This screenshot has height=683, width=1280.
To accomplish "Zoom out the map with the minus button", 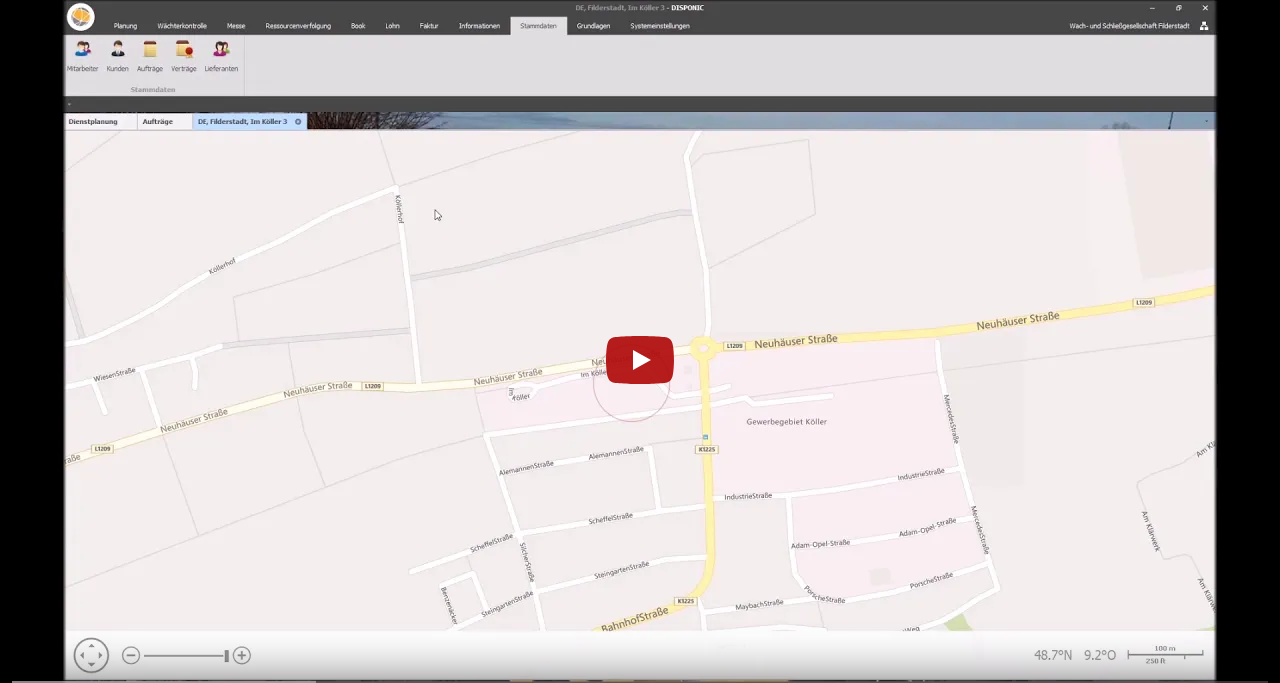I will [x=131, y=656].
